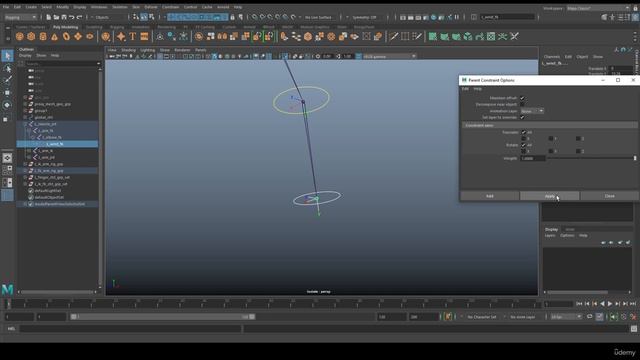Toggle Rotate X checkbox
Screen dimensions: 640x360
[x=524, y=151]
